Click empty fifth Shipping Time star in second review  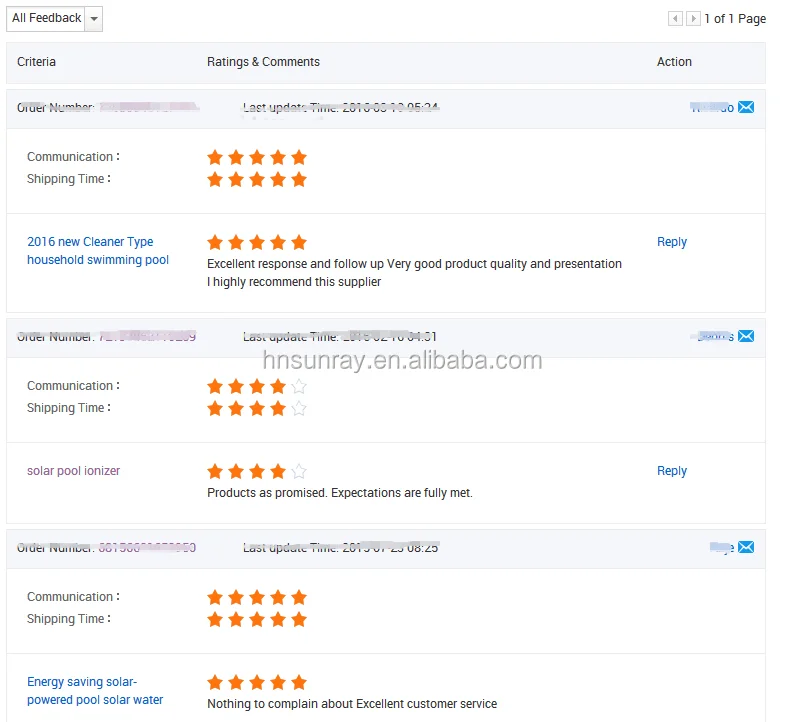click(299, 408)
